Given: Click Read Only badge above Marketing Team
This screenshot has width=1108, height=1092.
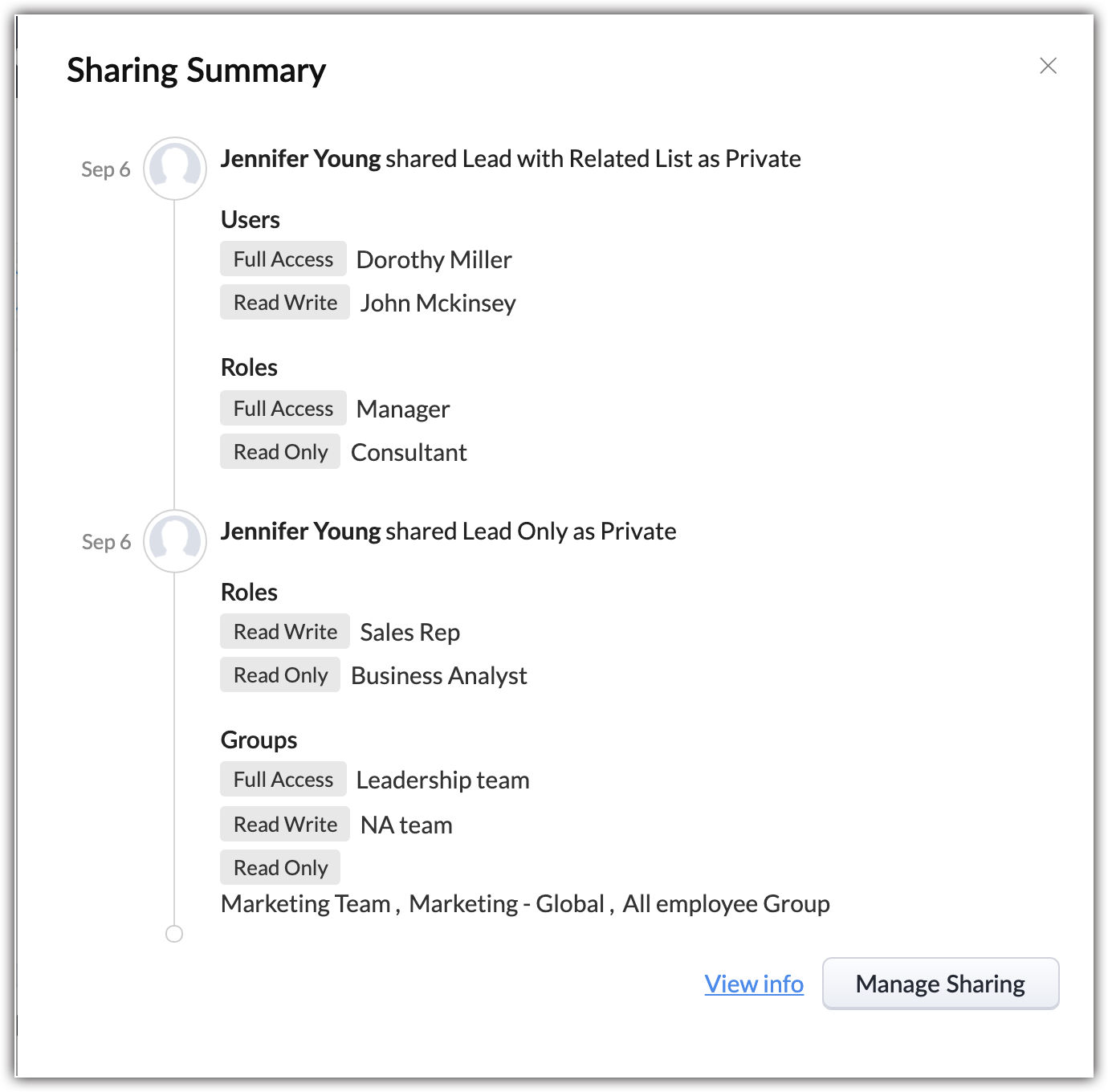Looking at the screenshot, I should tap(280, 868).
